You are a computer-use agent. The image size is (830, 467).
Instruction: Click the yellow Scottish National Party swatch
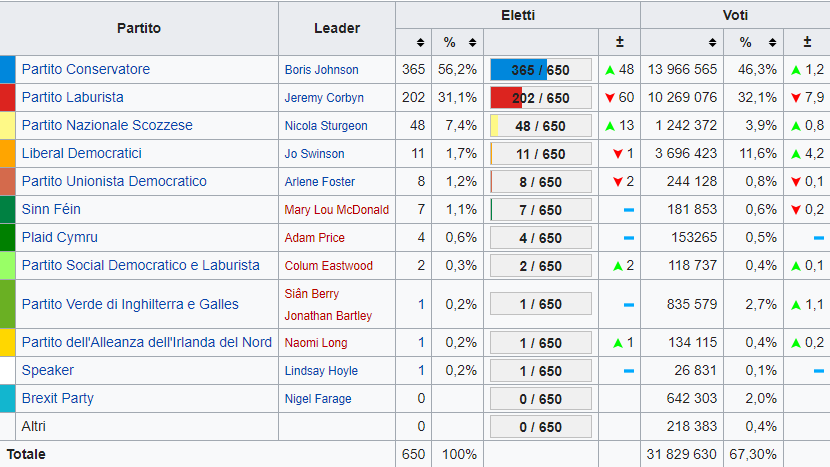pyautogui.click(x=8, y=126)
